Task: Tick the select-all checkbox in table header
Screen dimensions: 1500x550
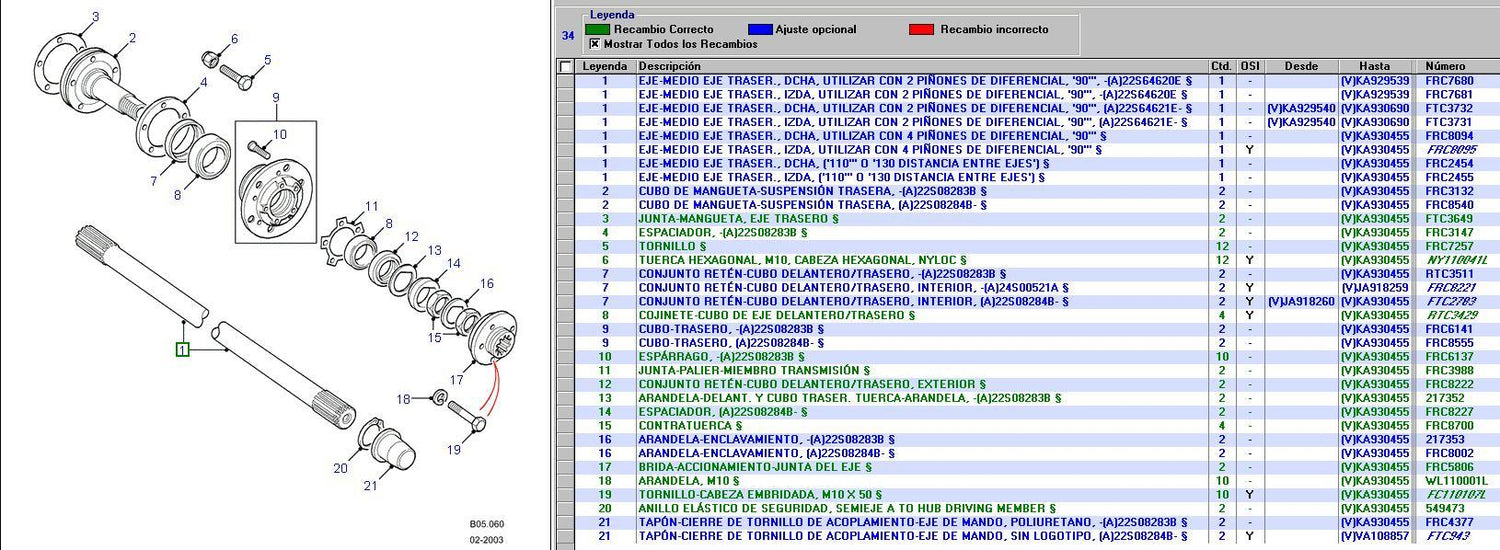Action: click(x=566, y=67)
